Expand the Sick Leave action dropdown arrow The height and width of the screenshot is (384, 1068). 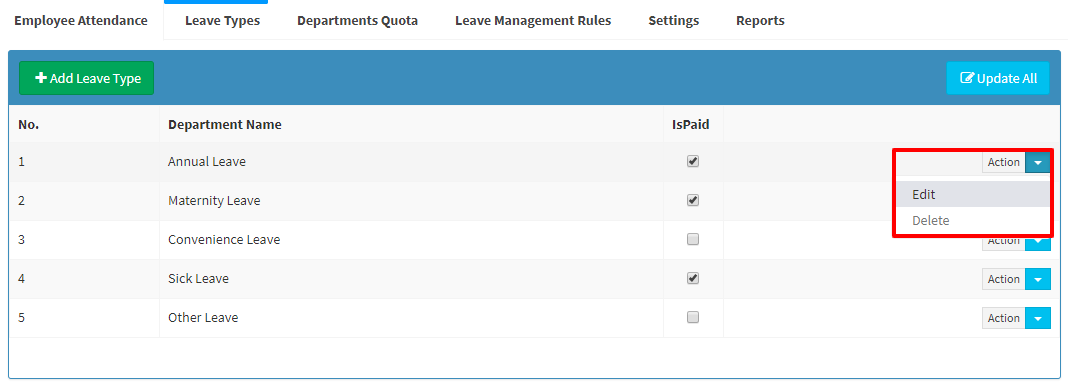(x=1037, y=279)
